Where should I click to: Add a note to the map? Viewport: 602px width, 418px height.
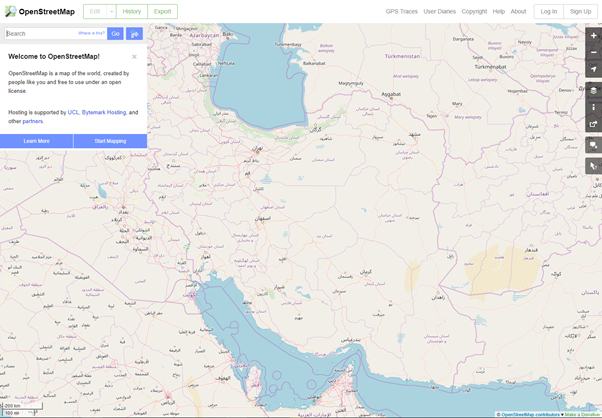tap(594, 145)
